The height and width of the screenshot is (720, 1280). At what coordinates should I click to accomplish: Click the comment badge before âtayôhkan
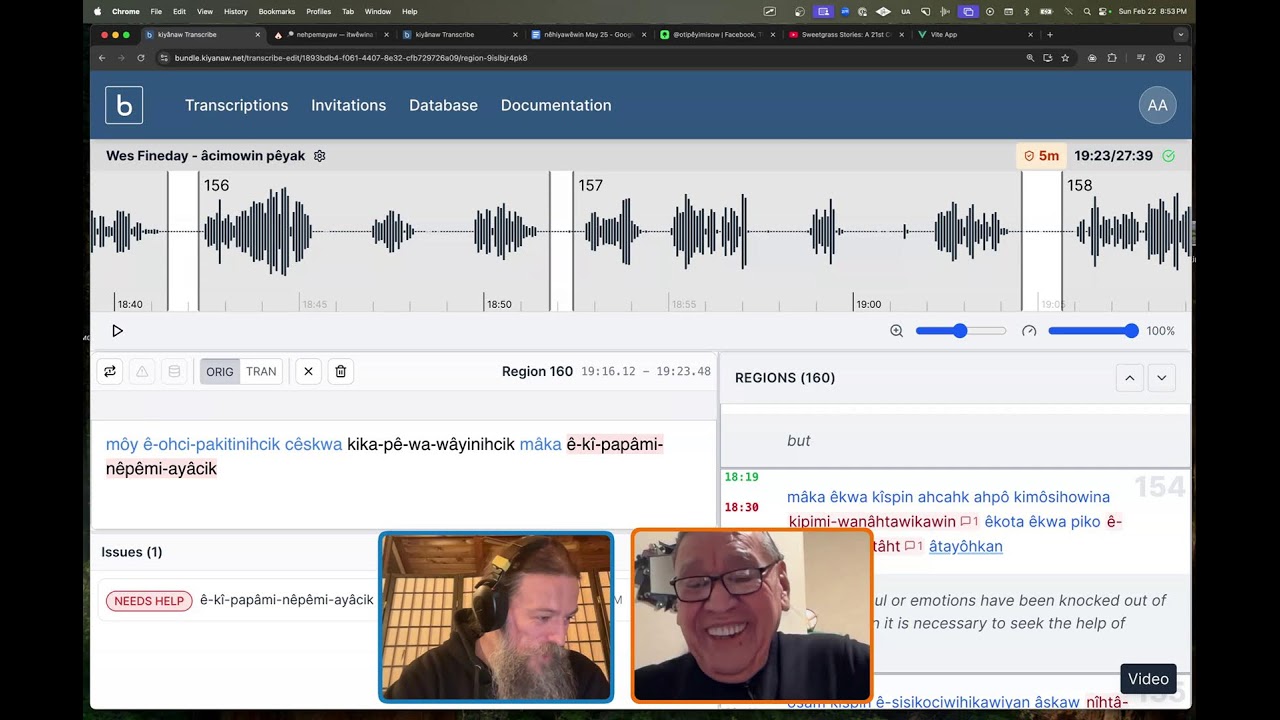pyautogui.click(x=913, y=546)
